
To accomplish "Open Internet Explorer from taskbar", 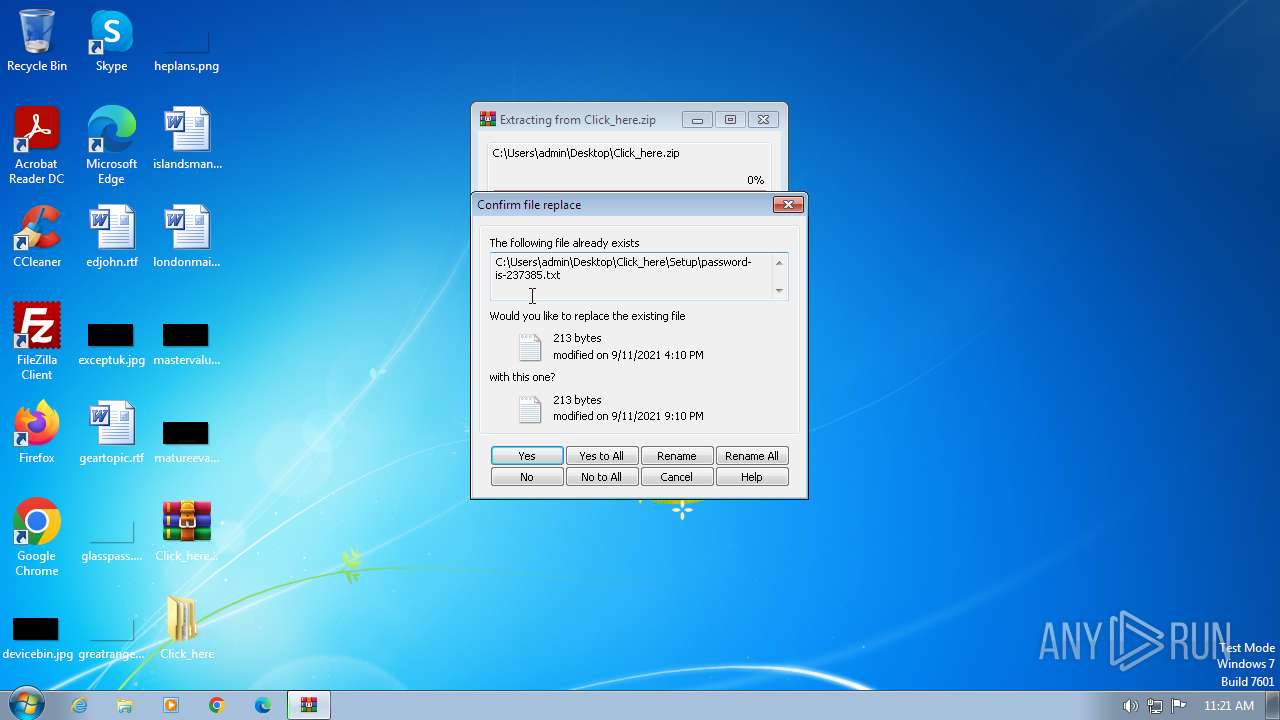I will tap(79, 705).
